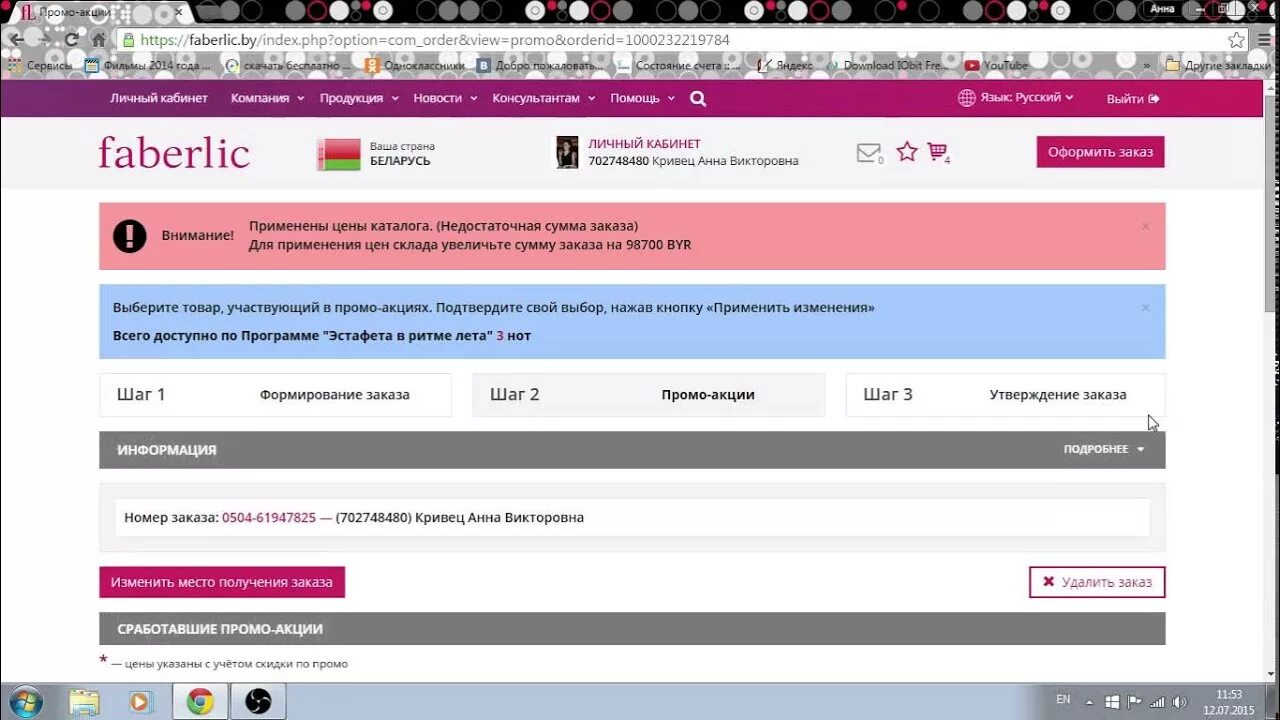Go to Шаг 3 Утверждение заказа

coord(1005,395)
